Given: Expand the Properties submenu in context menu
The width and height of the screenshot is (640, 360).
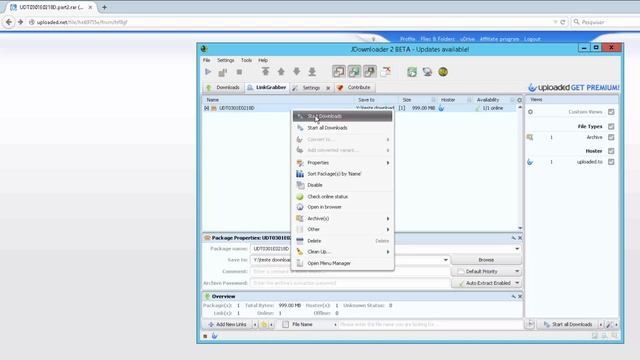Looking at the screenshot, I should click(x=388, y=163).
